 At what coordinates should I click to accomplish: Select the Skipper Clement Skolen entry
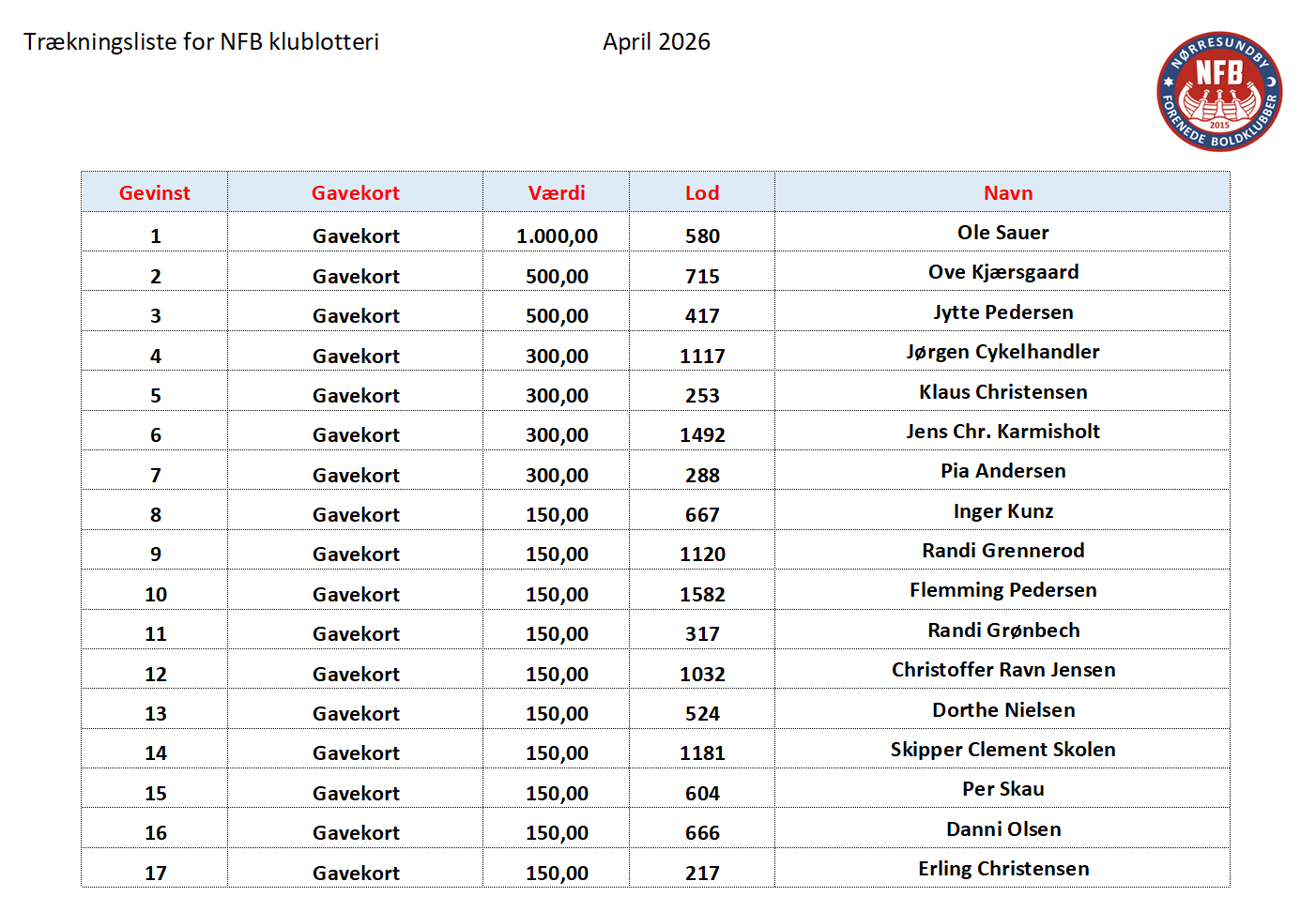pyautogui.click(x=1002, y=750)
